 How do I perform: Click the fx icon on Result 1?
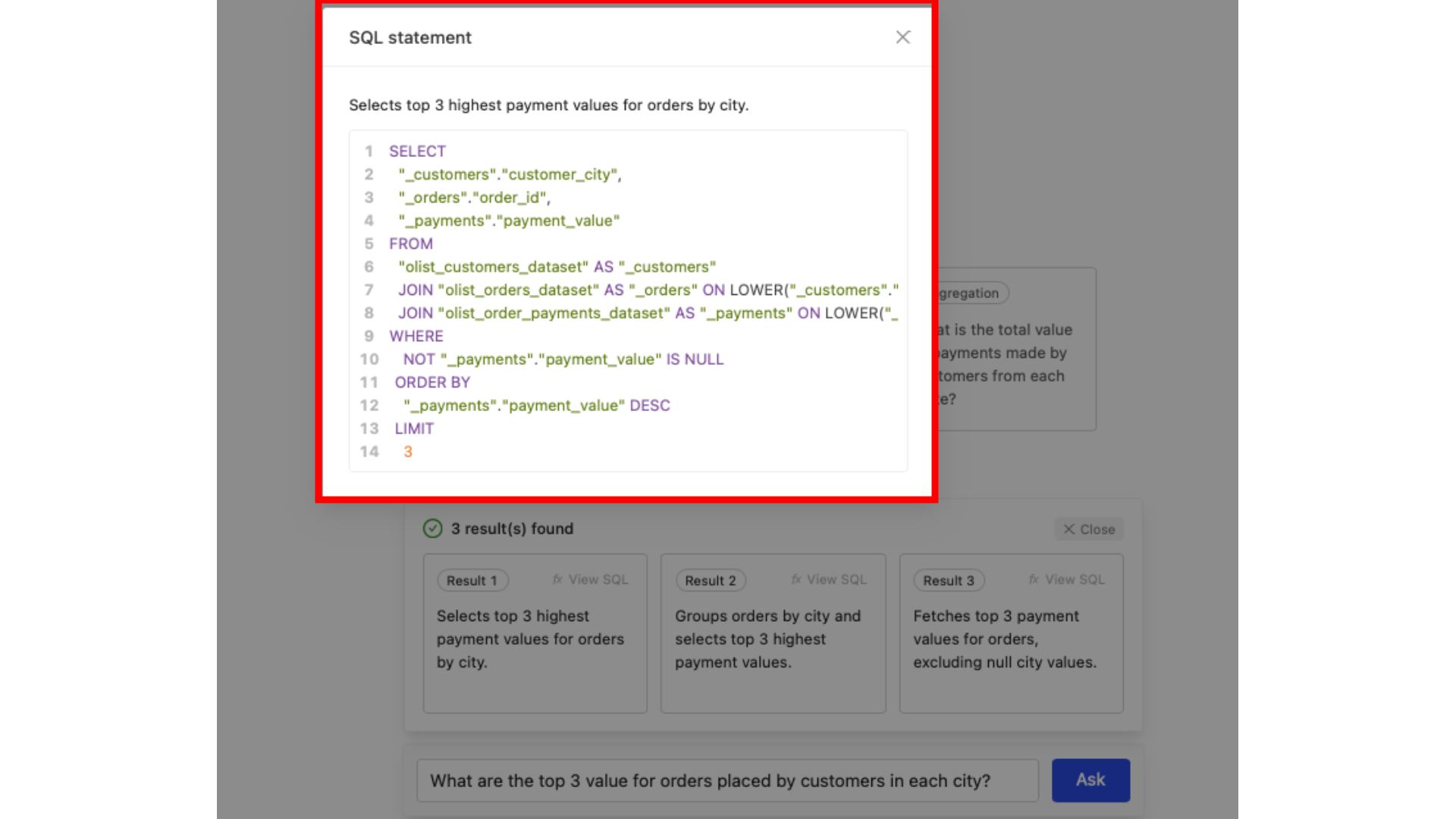557,579
